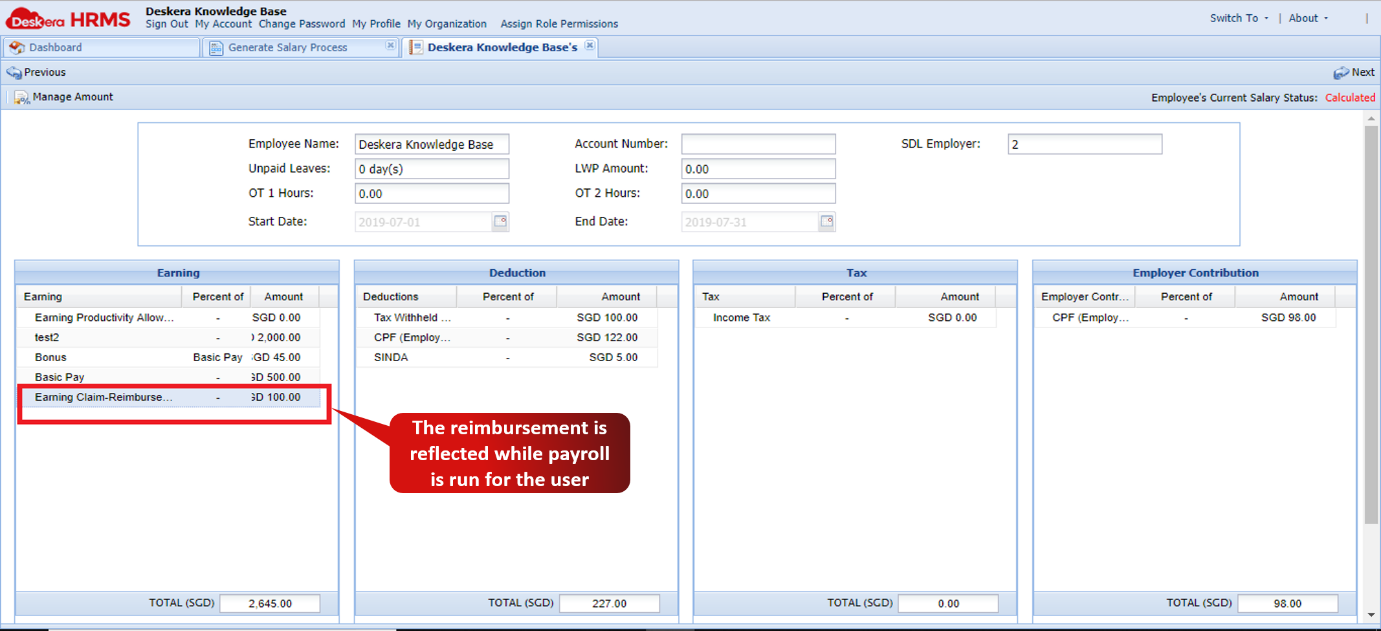Viewport: 1381px width, 631px height.
Task: Click the Previous arrow icon
Action: click(x=14, y=71)
